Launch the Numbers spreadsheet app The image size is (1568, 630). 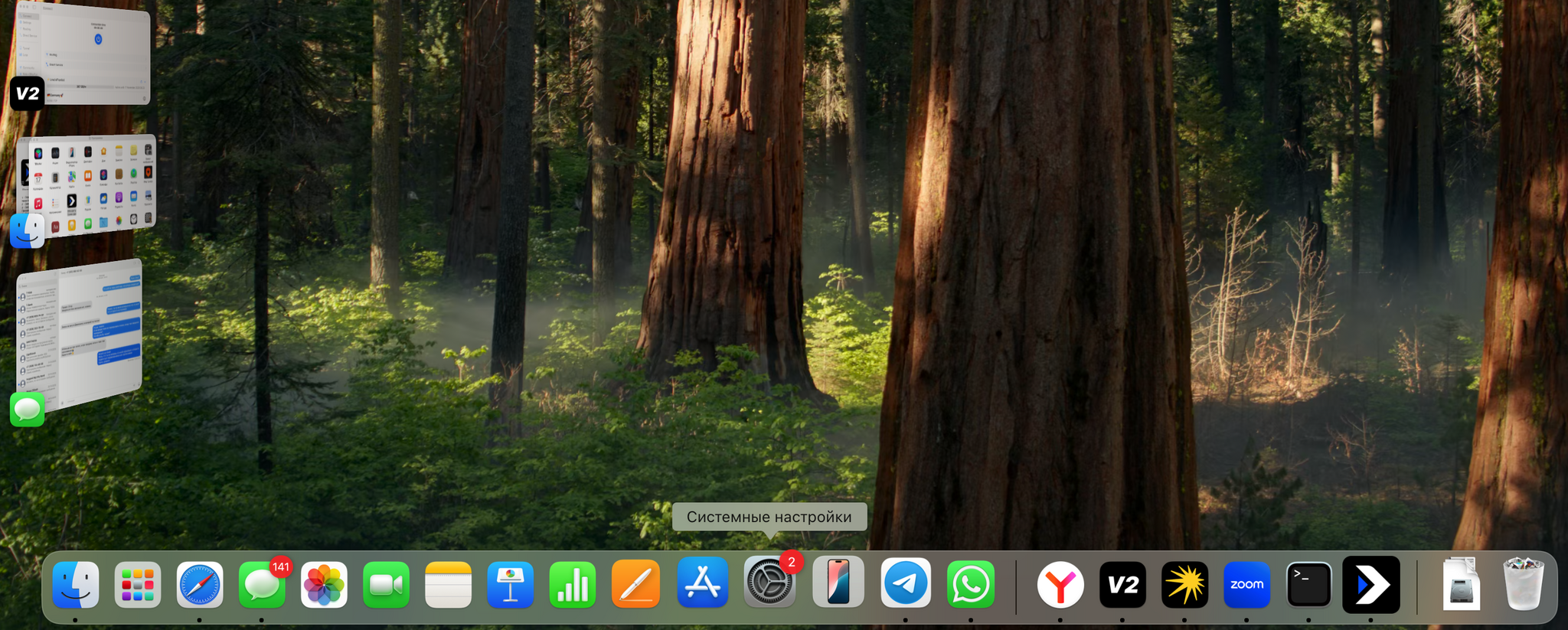572,585
